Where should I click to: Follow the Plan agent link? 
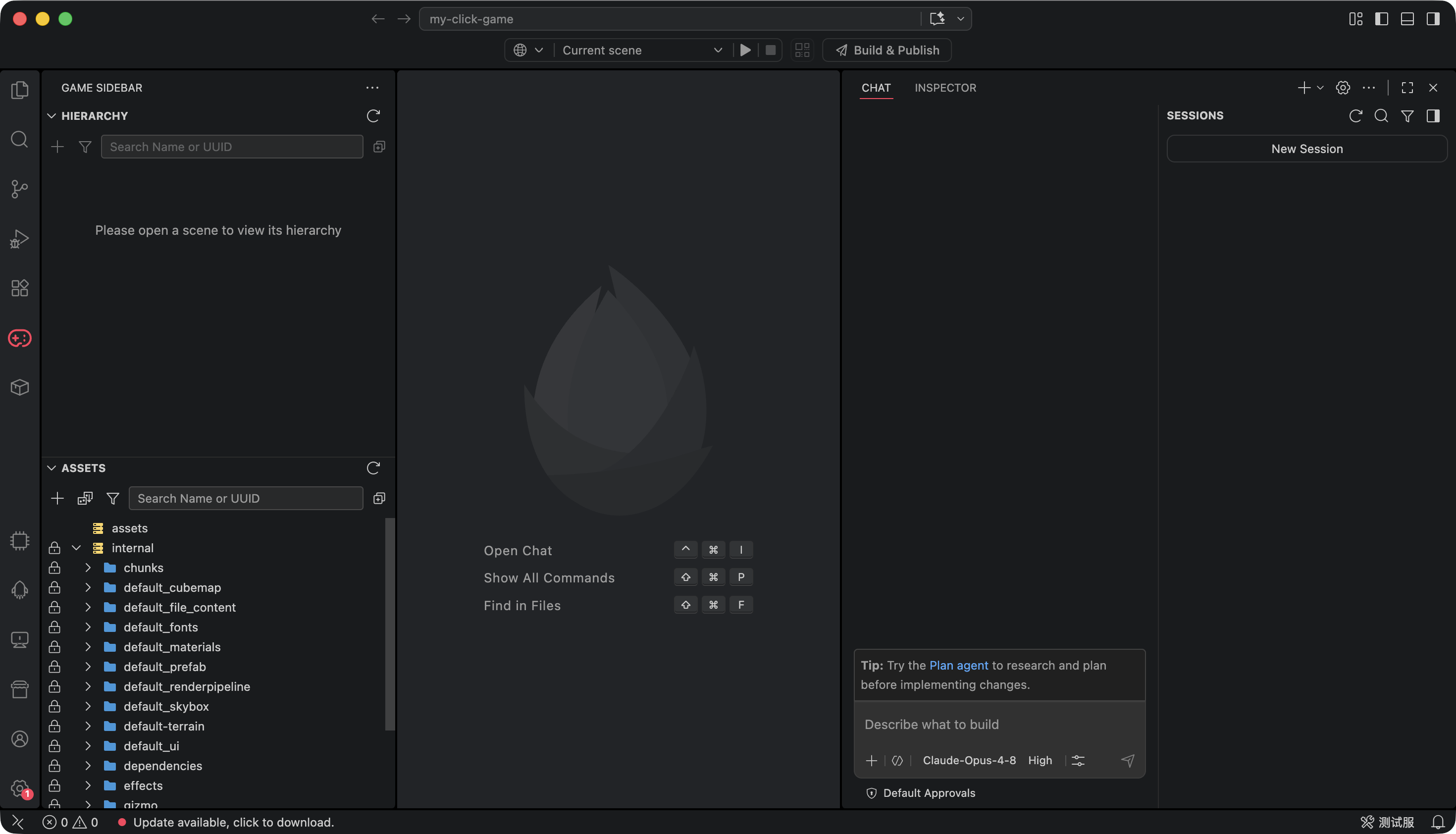tap(958, 666)
